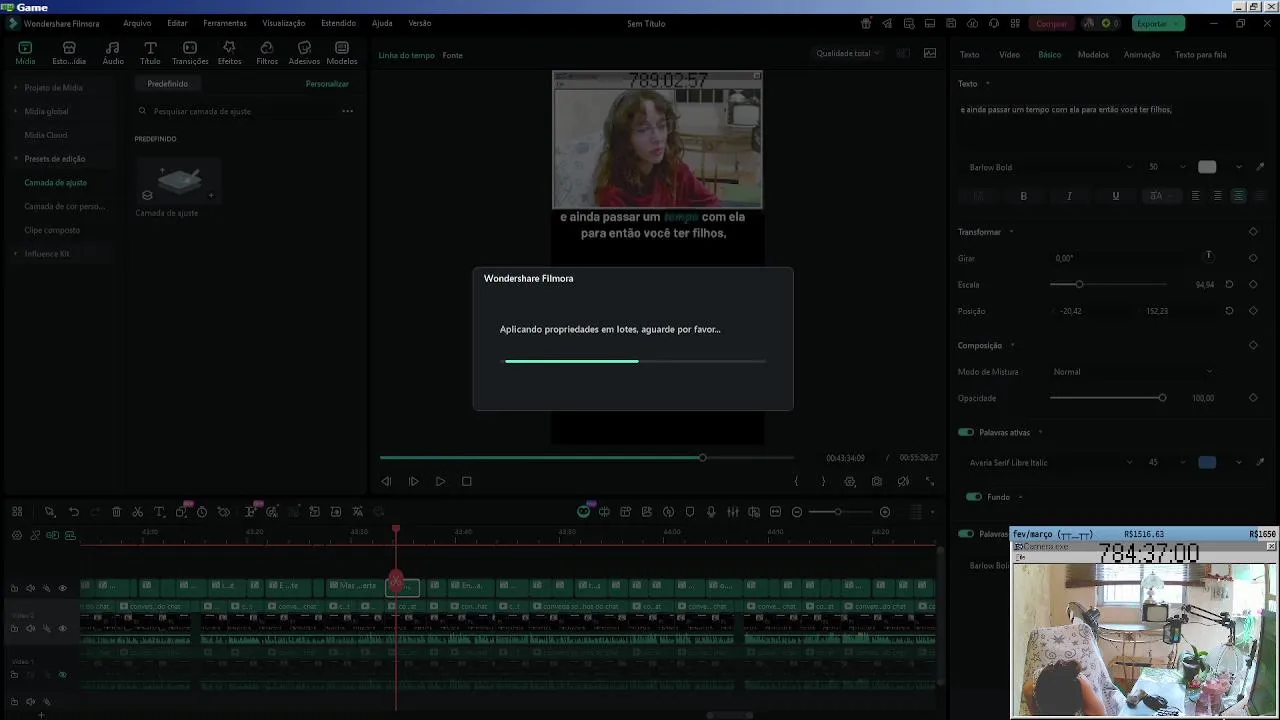Viewport: 1280px width, 720px height.
Task: Add keyframe for Opacidade
Action: click(x=1253, y=398)
